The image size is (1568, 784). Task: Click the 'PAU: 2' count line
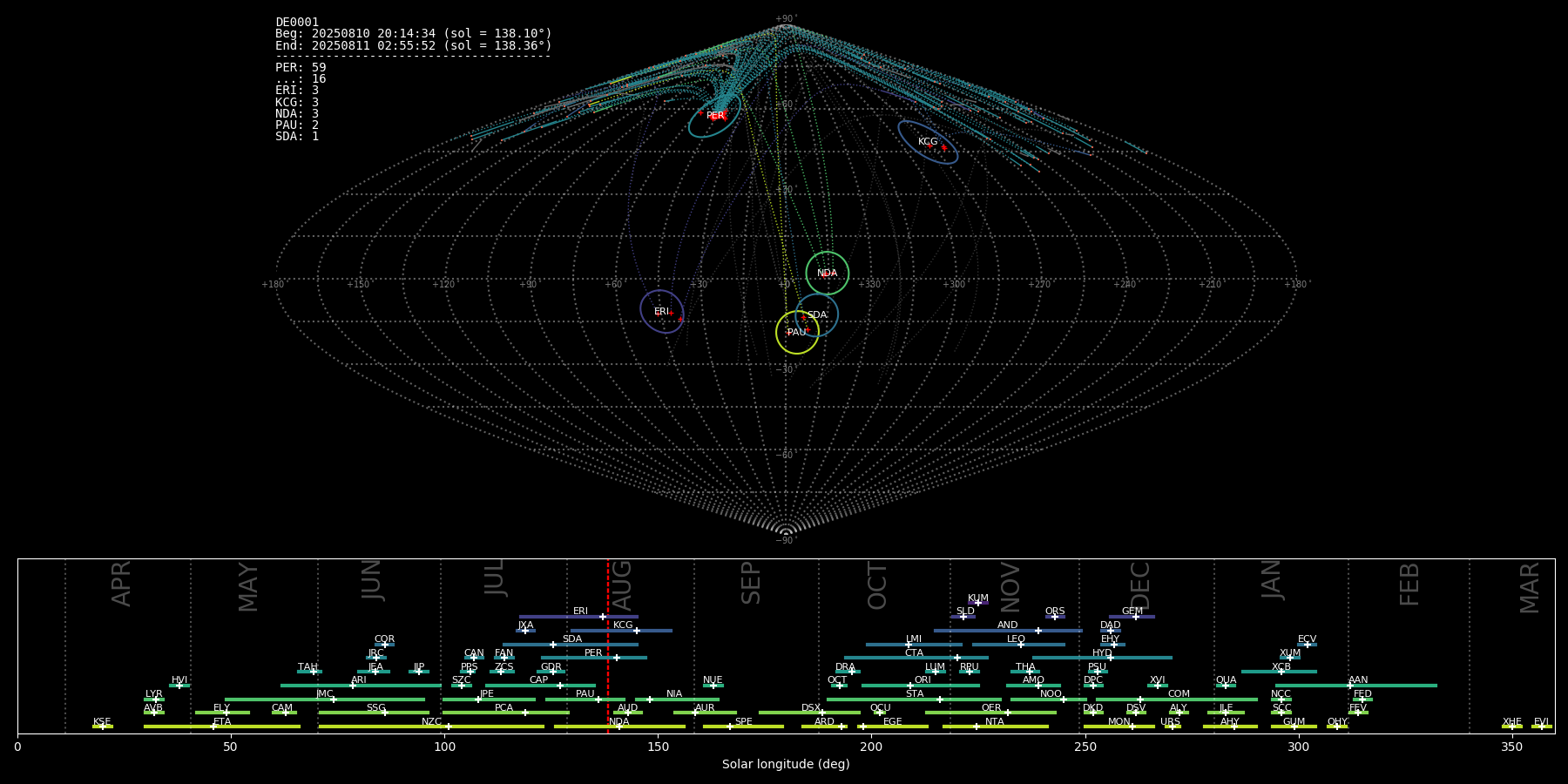pyautogui.click(x=297, y=125)
